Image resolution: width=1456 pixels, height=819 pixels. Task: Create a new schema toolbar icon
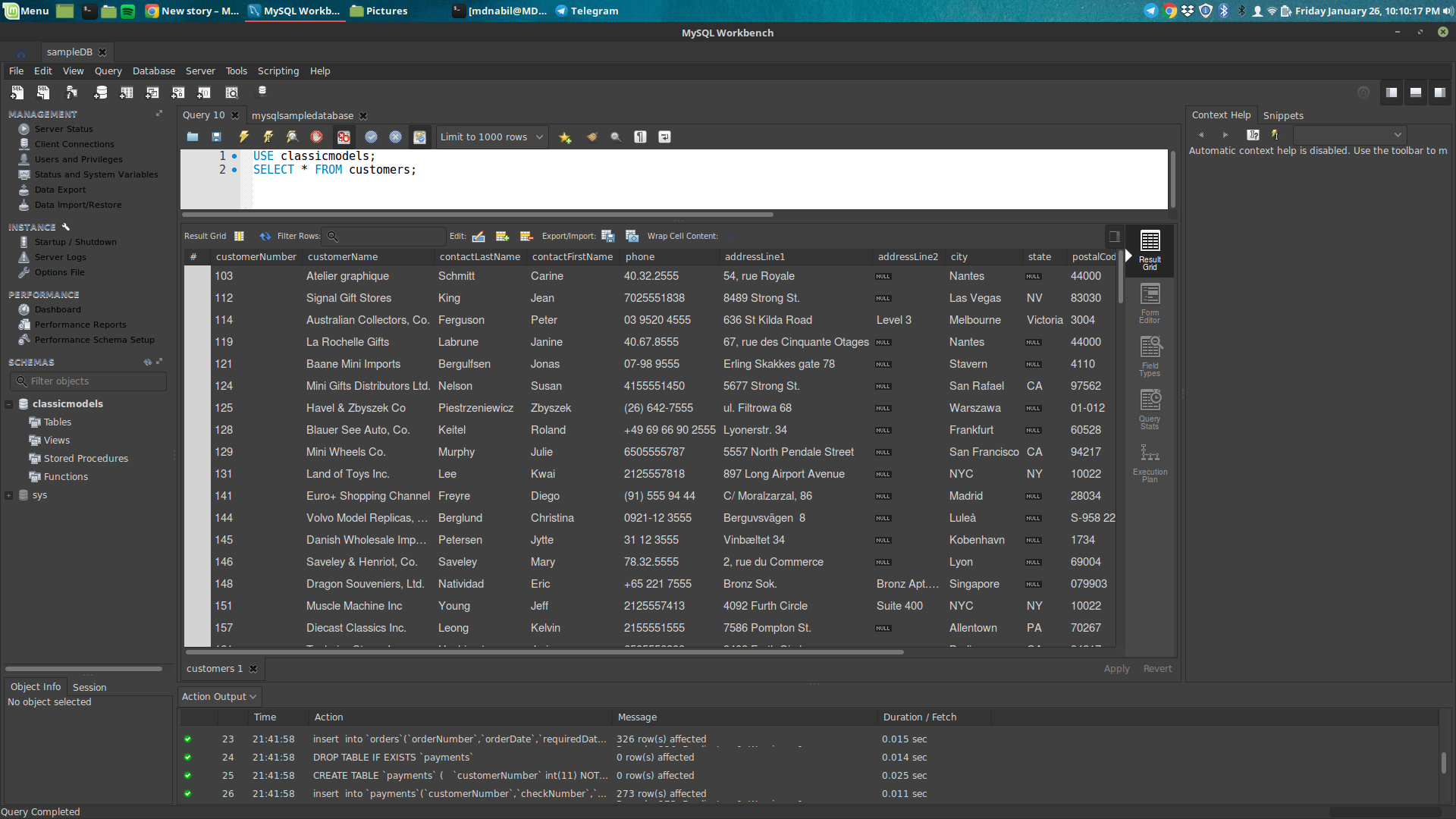point(100,93)
